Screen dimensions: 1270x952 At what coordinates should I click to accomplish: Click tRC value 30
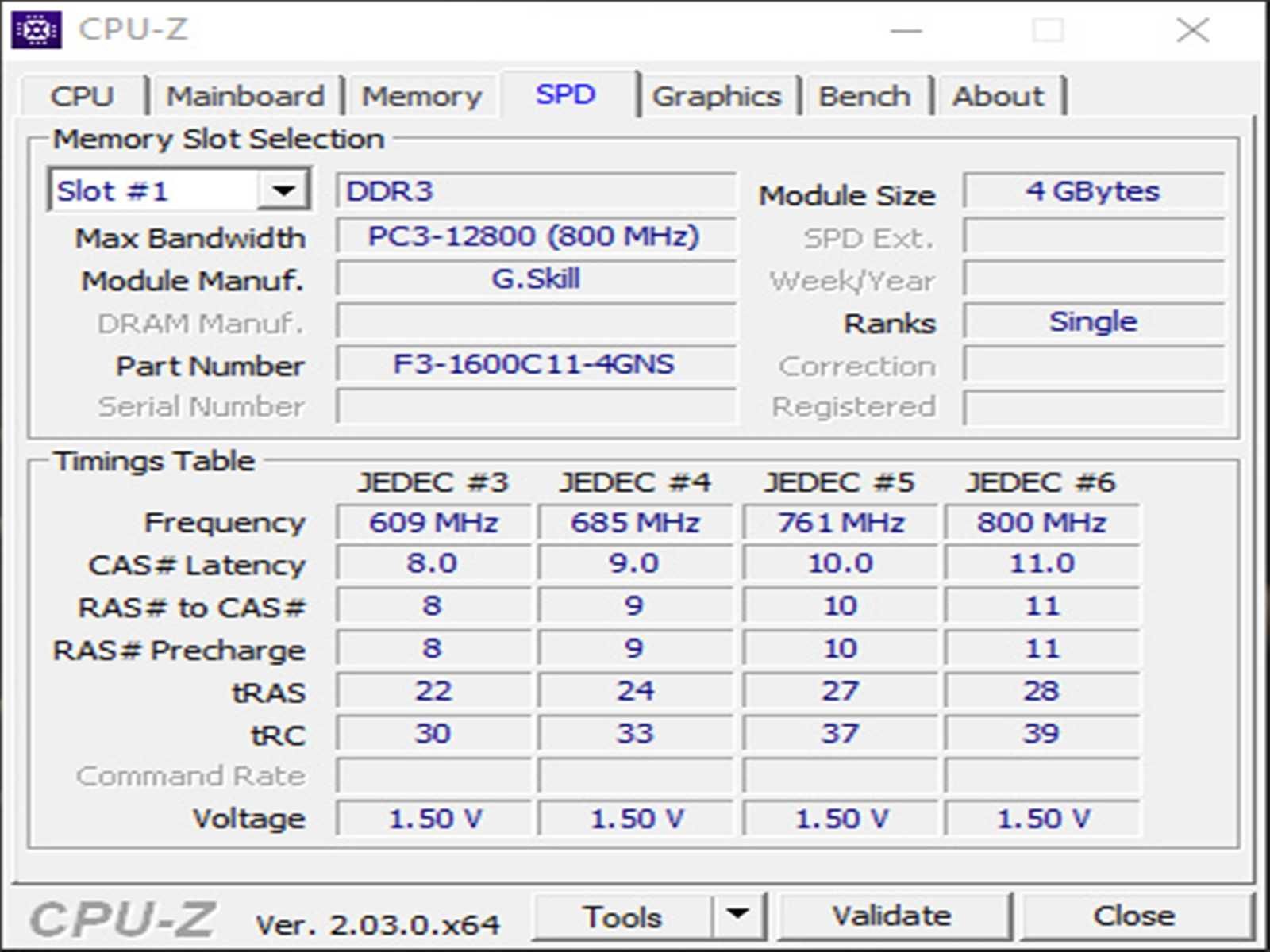(433, 733)
